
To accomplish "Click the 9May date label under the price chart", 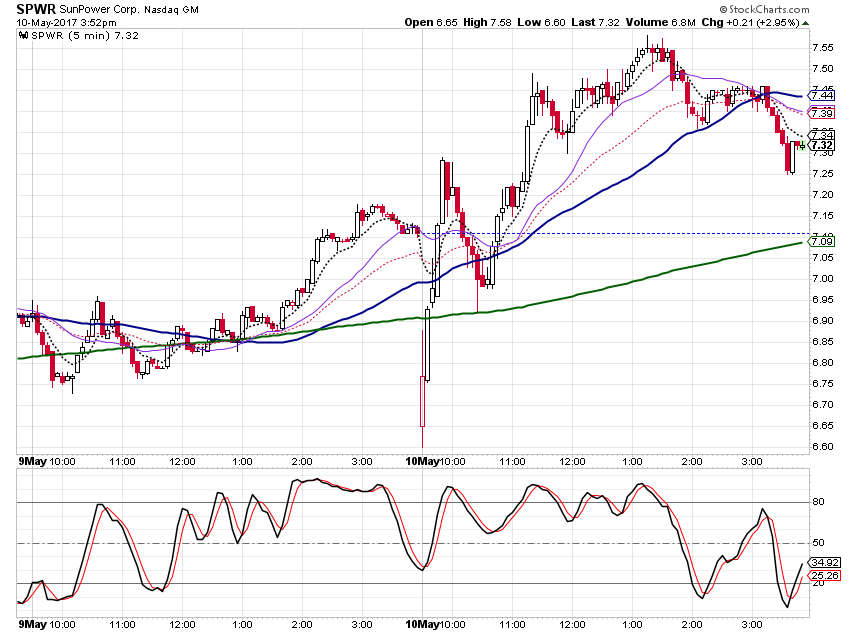I will [x=33, y=461].
